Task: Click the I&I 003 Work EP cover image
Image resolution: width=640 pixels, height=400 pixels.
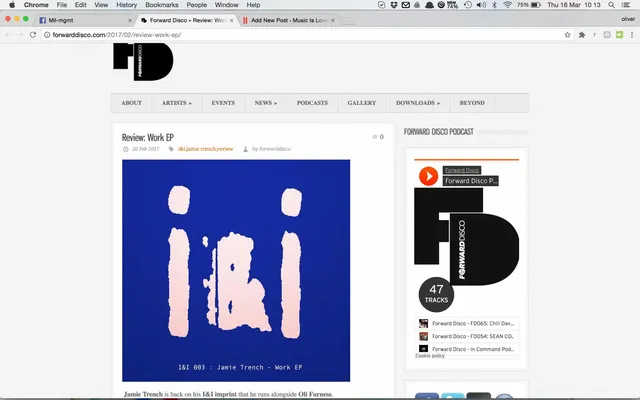Action: coord(236,271)
